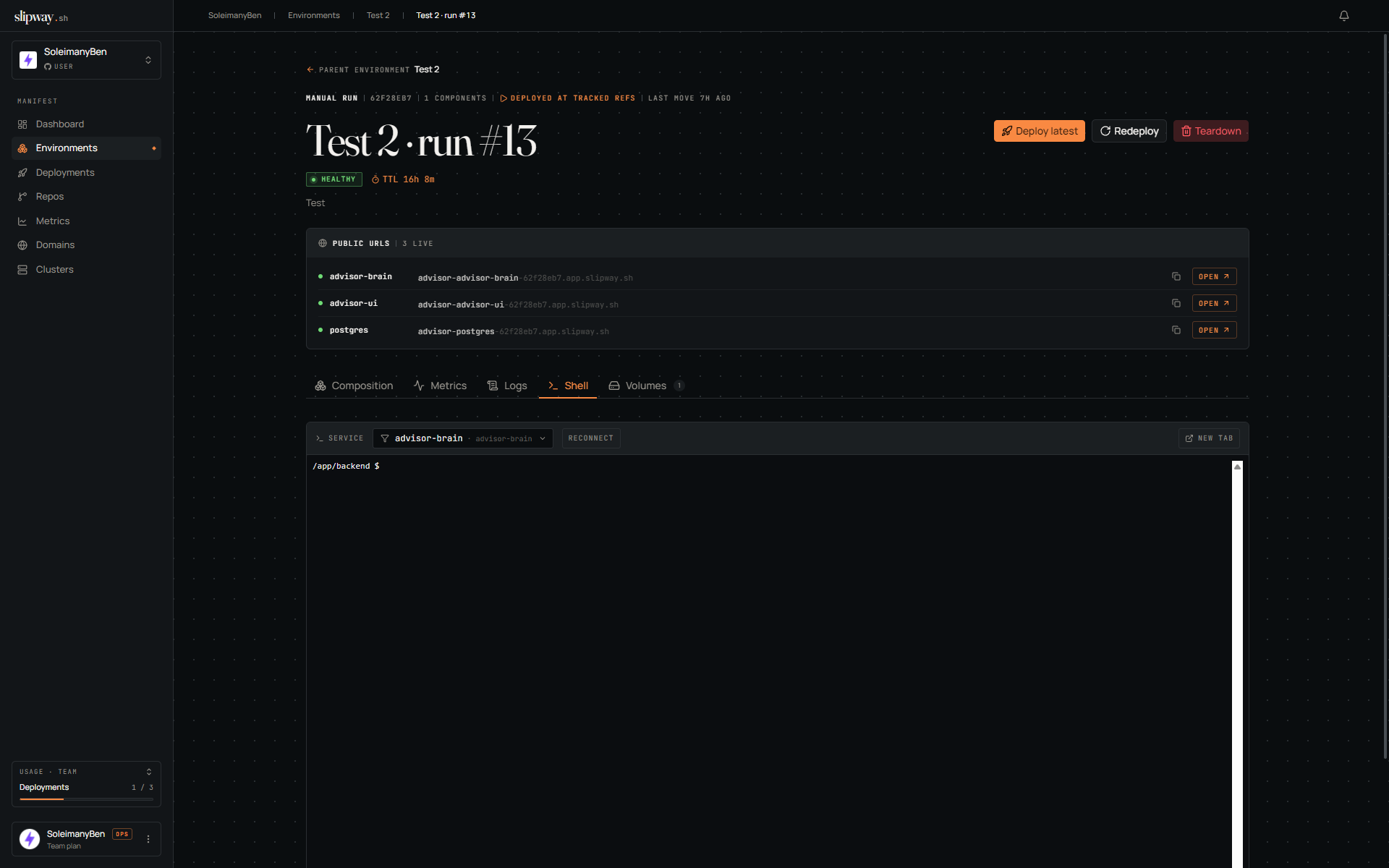
Task: Open the advisor-brain URL
Action: click(x=1214, y=276)
